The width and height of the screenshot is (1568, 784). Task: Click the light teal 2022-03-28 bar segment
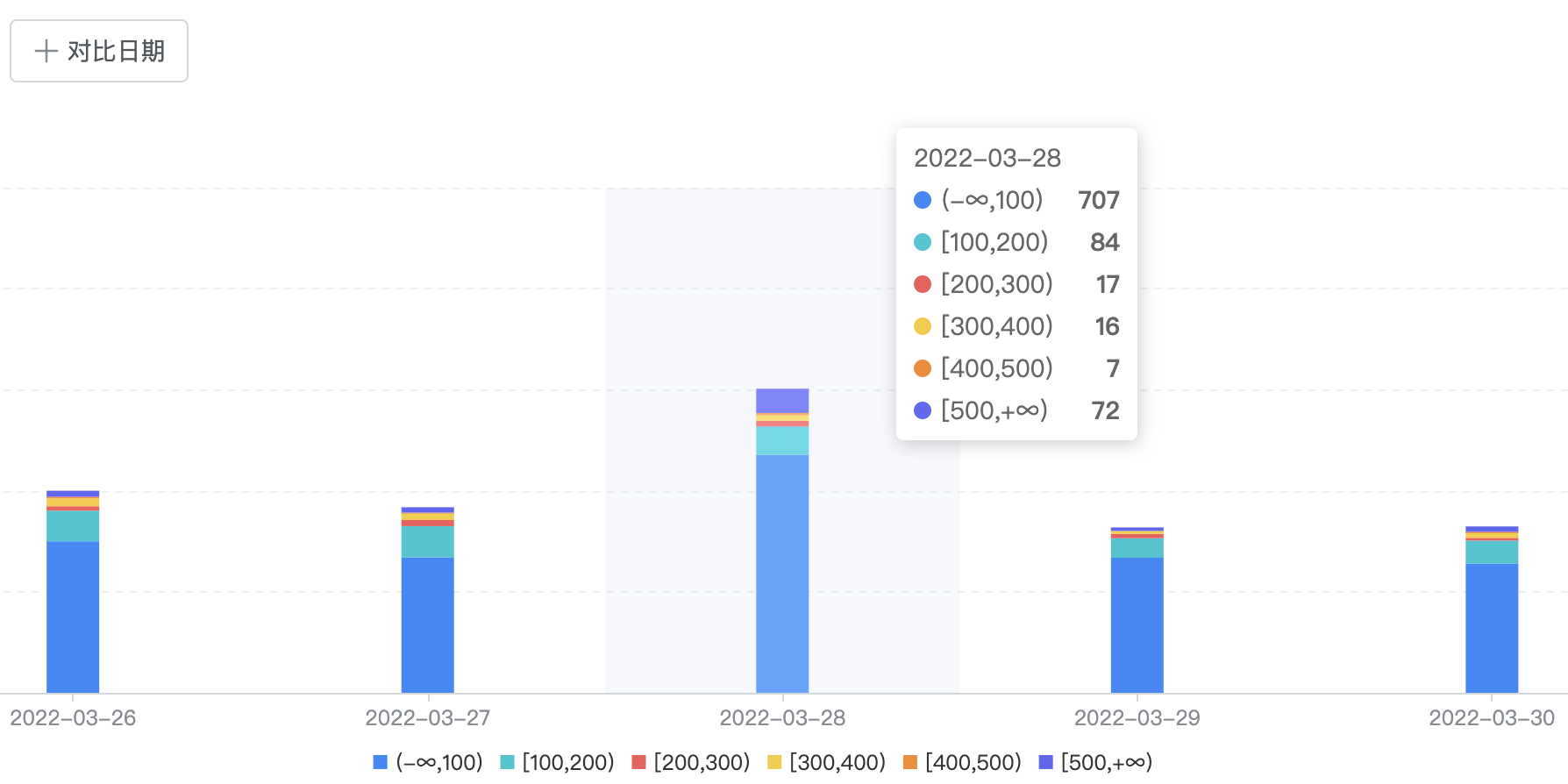[782, 440]
